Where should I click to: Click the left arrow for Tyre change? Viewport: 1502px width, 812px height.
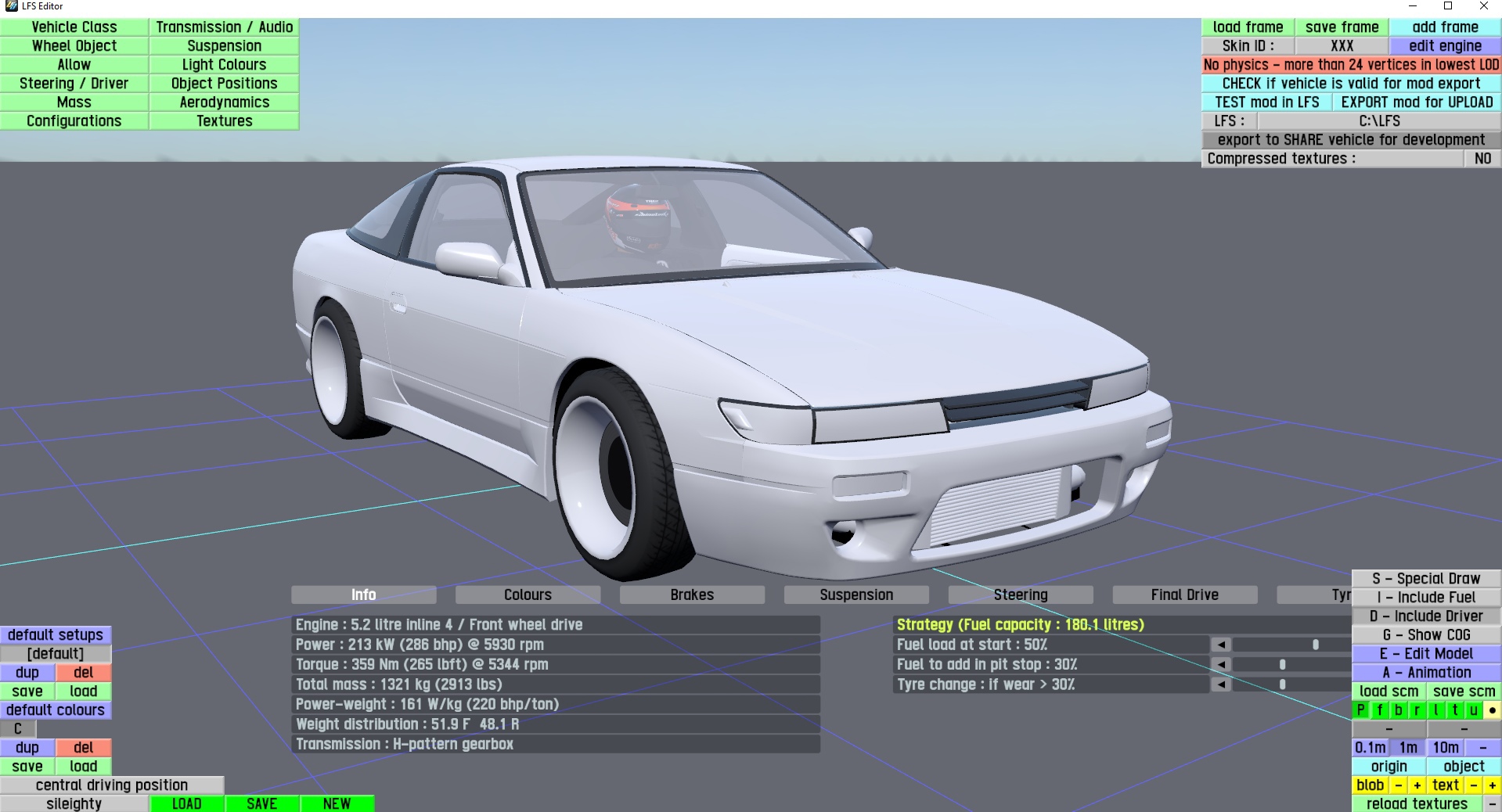[1221, 684]
